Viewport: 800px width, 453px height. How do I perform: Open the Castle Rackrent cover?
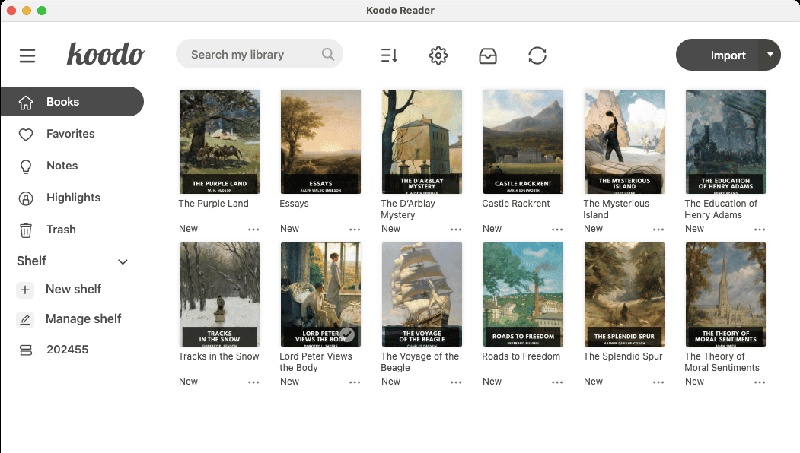tap(523, 142)
